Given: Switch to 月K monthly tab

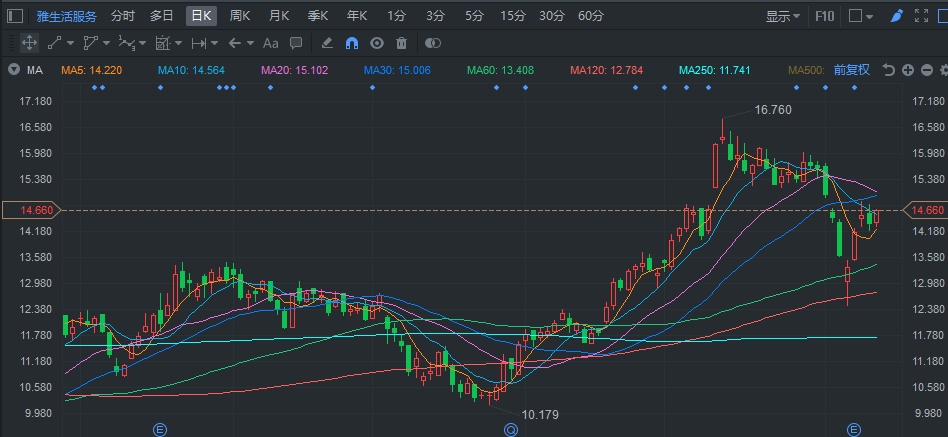Looking at the screenshot, I should [x=279, y=16].
